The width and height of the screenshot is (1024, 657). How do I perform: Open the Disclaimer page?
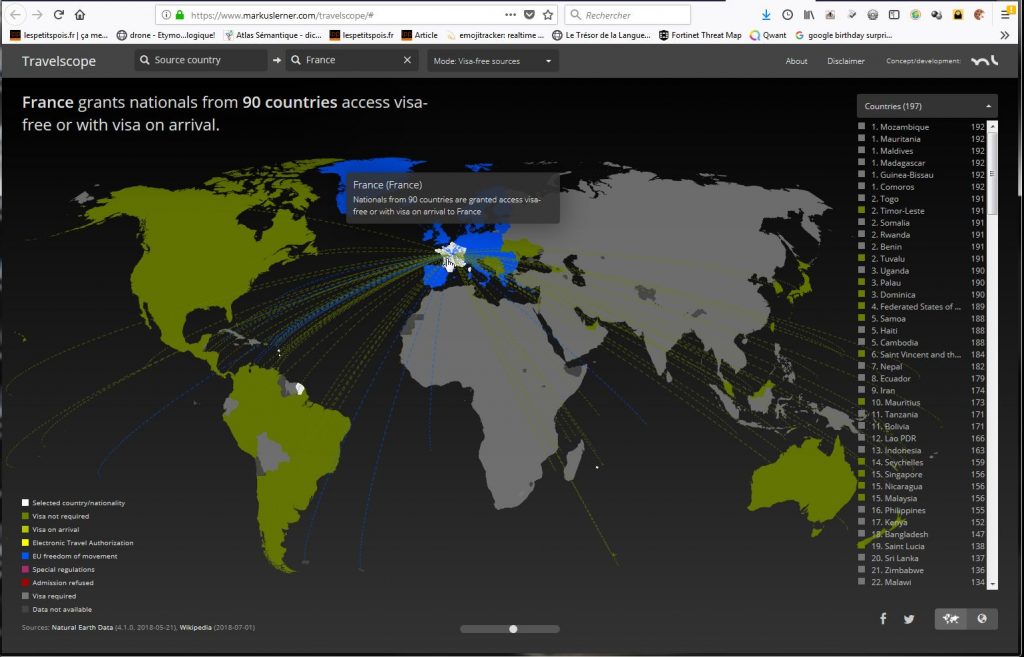coord(846,61)
